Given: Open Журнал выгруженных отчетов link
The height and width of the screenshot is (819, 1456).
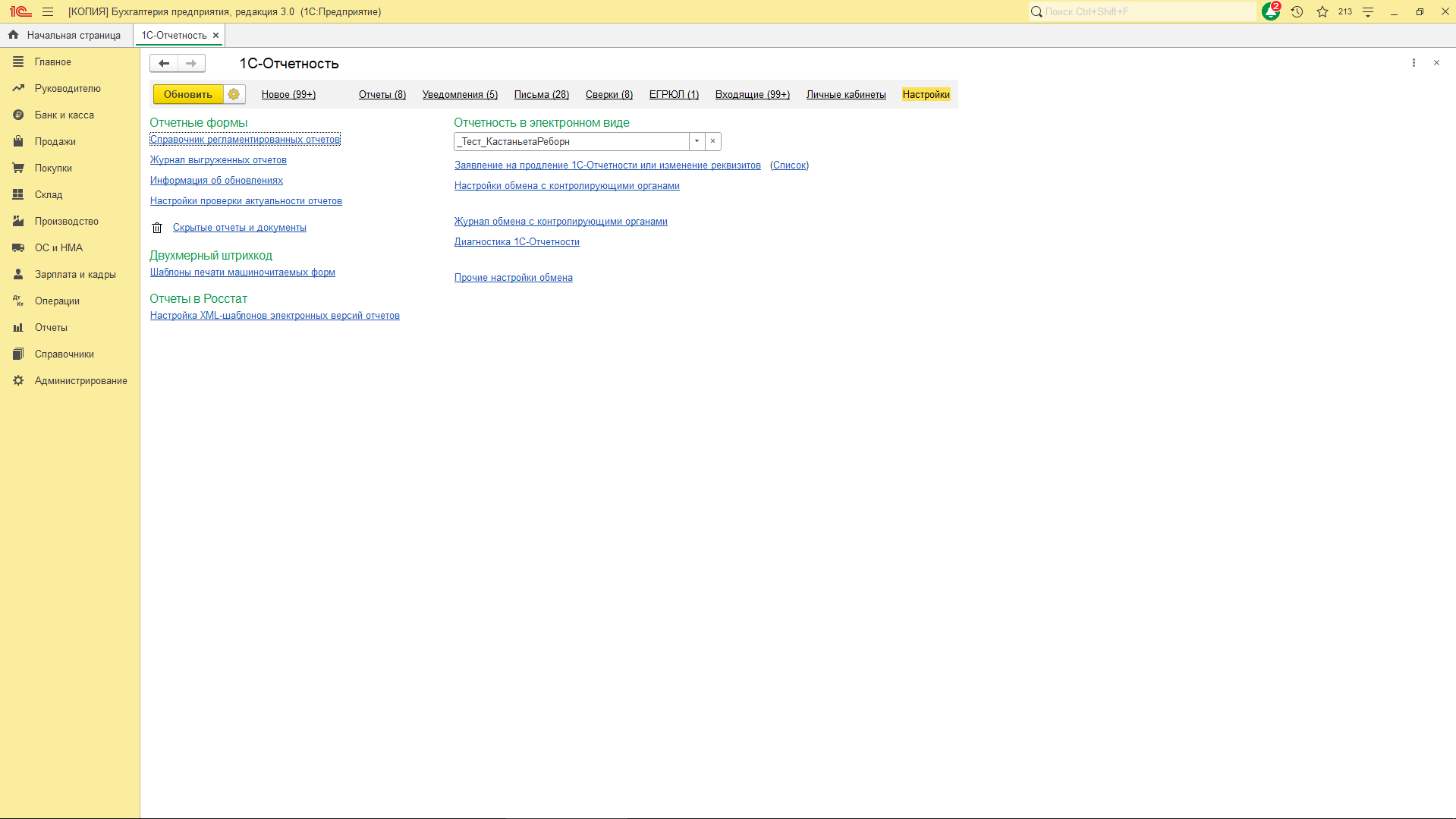Looking at the screenshot, I should (x=219, y=159).
